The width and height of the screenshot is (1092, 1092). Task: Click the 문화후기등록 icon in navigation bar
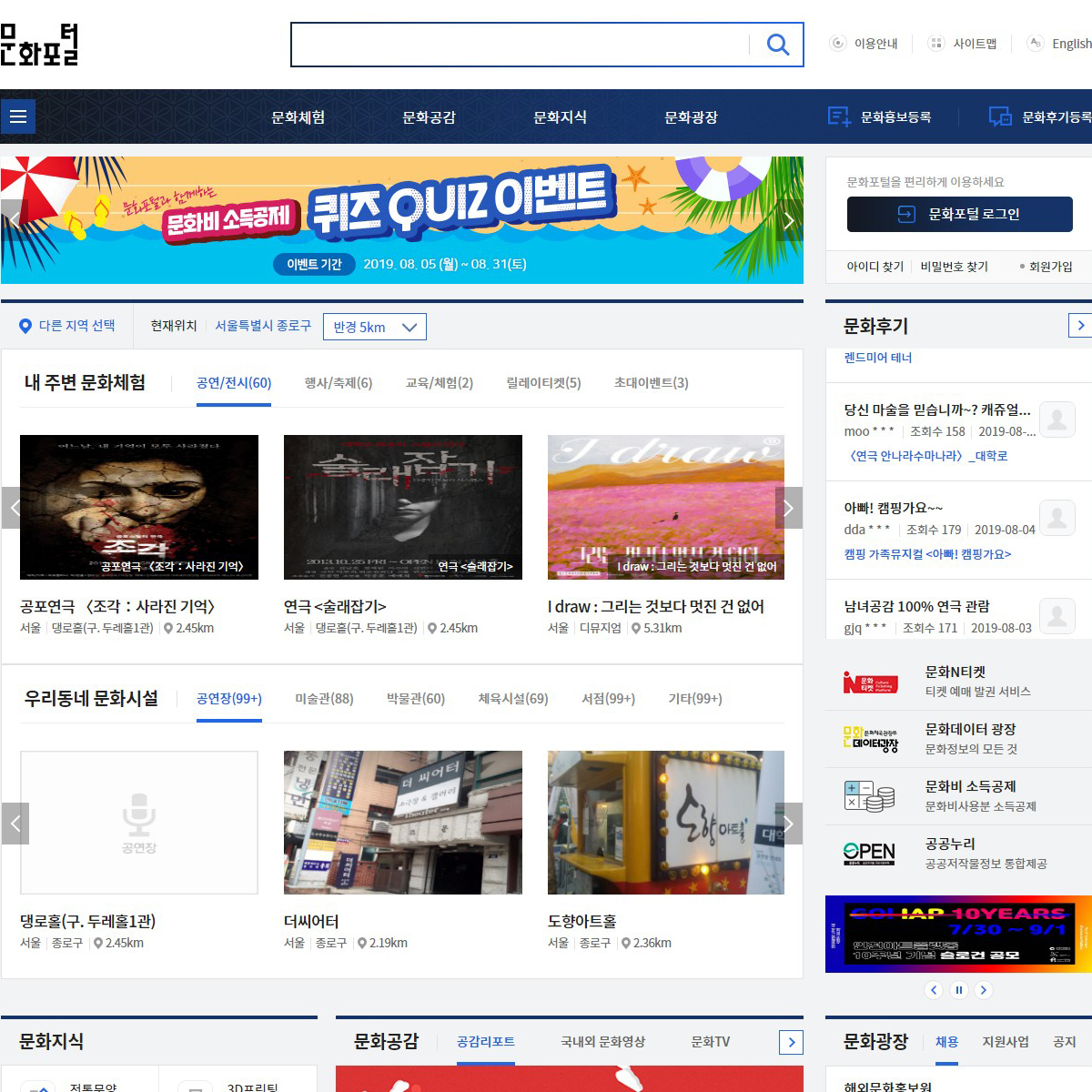(1000, 116)
